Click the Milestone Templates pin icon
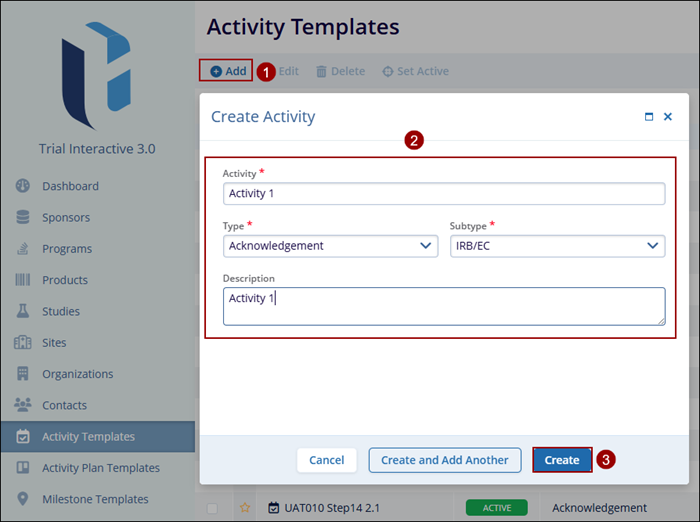Image resolution: width=700 pixels, height=522 pixels. (22, 499)
